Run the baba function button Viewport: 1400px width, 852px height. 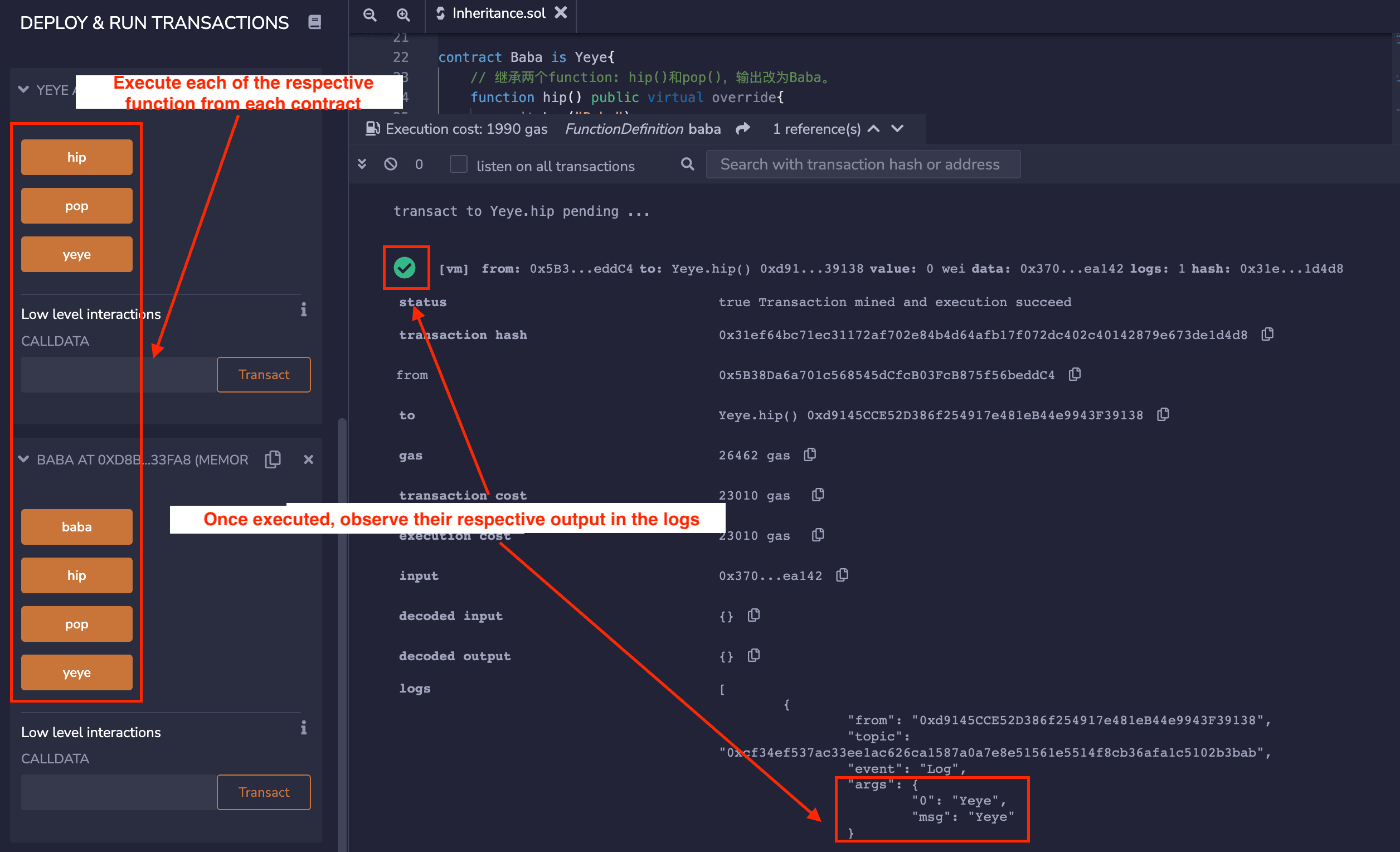tap(77, 527)
